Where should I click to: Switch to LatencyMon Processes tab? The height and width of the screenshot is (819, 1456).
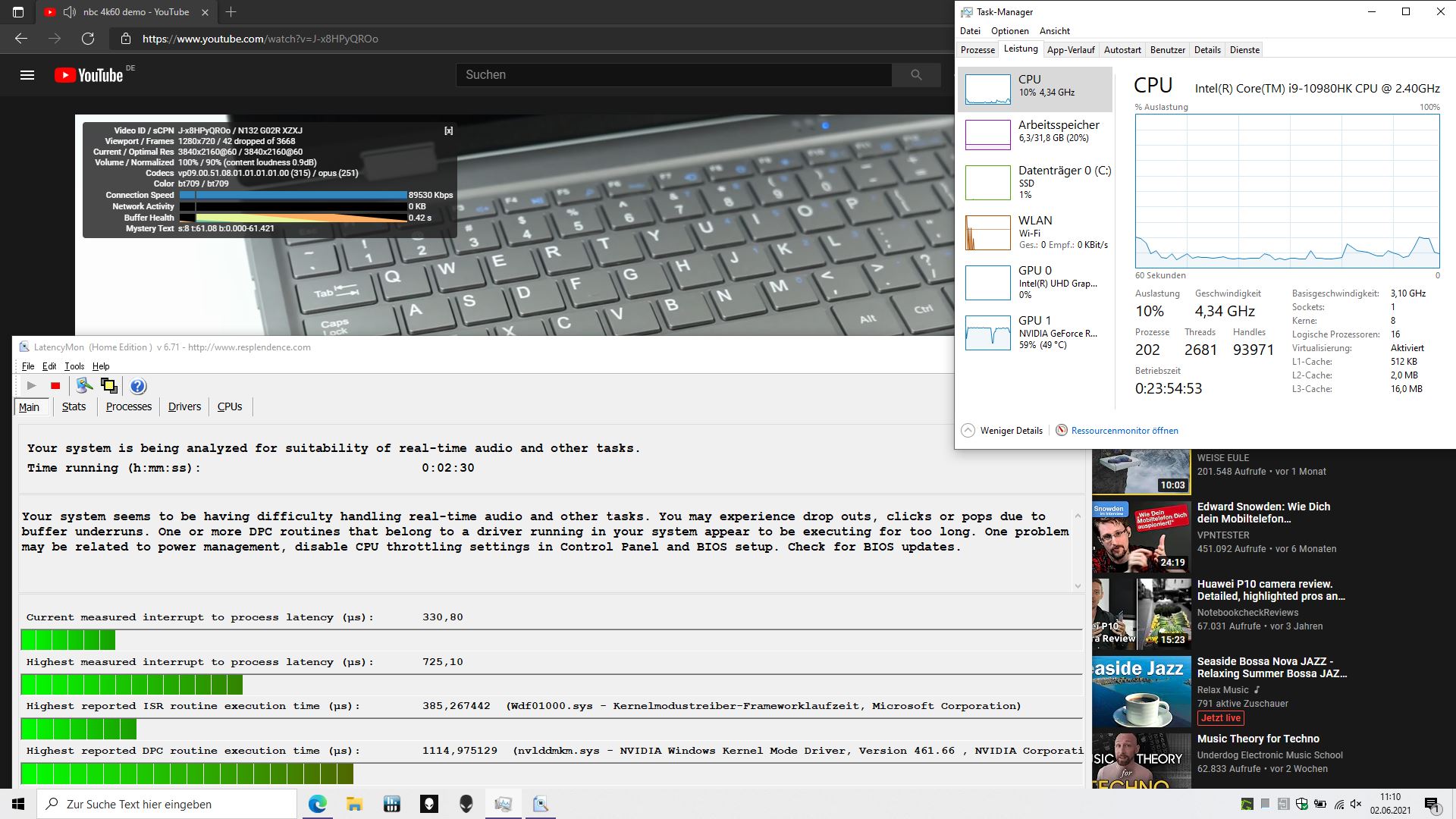pos(129,406)
